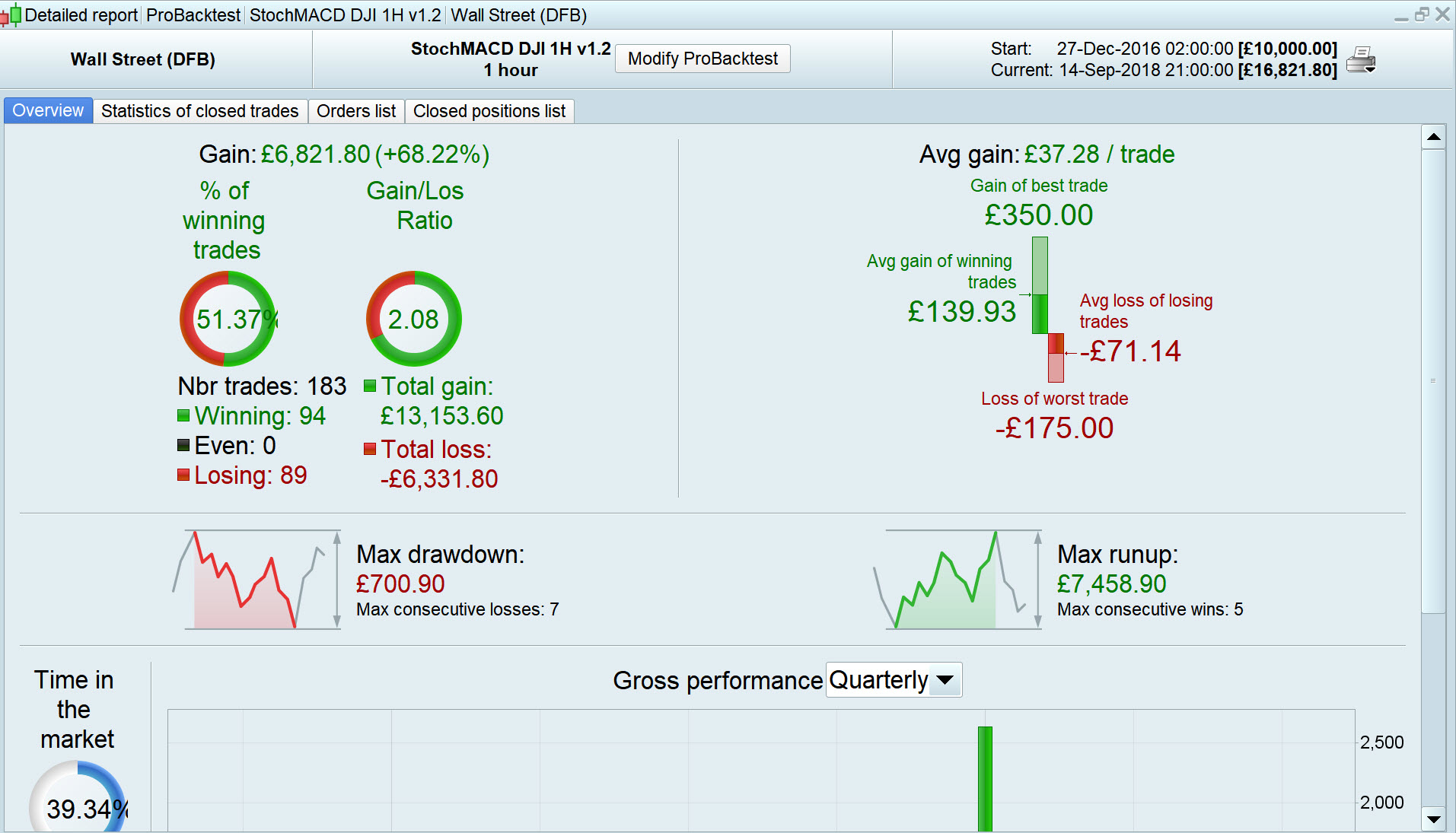
Task: Click the Nbr trades: 183 text
Action: click(262, 386)
